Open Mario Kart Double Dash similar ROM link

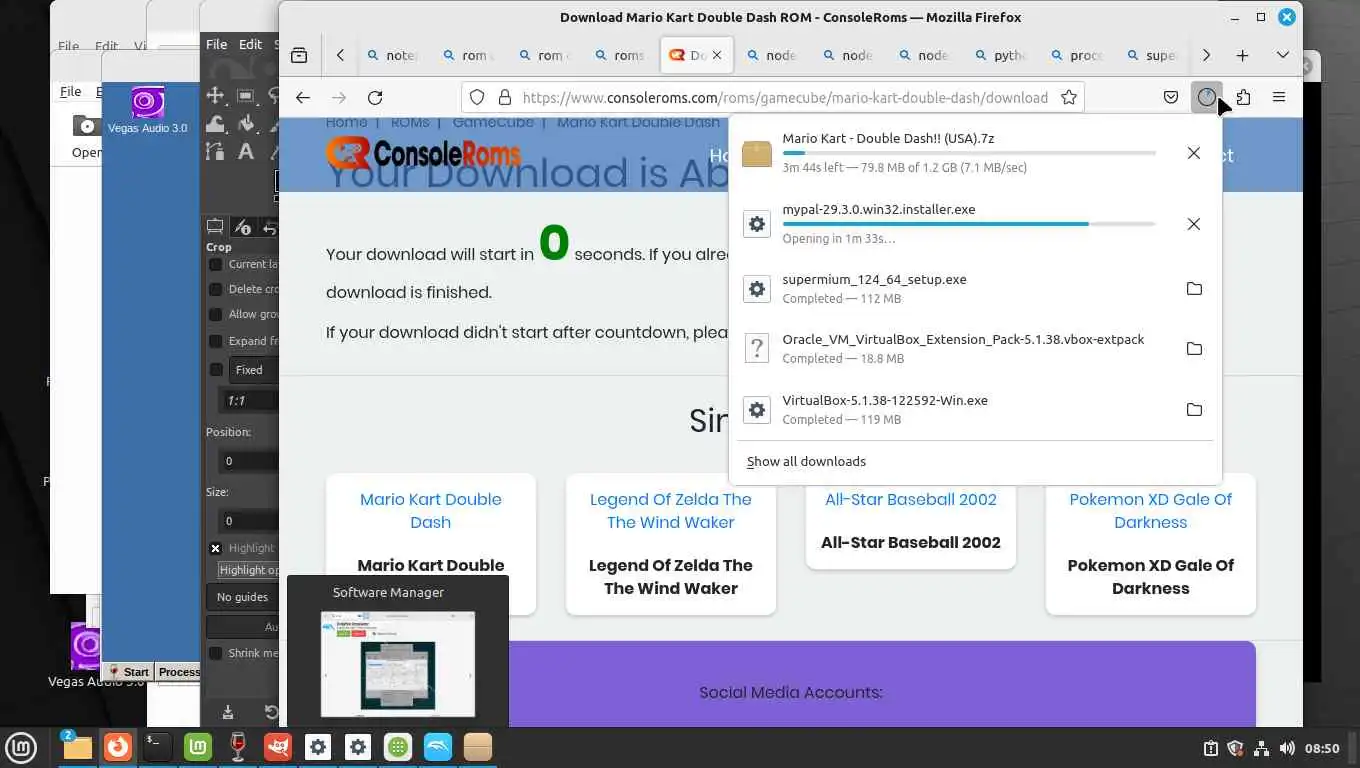[x=431, y=510]
